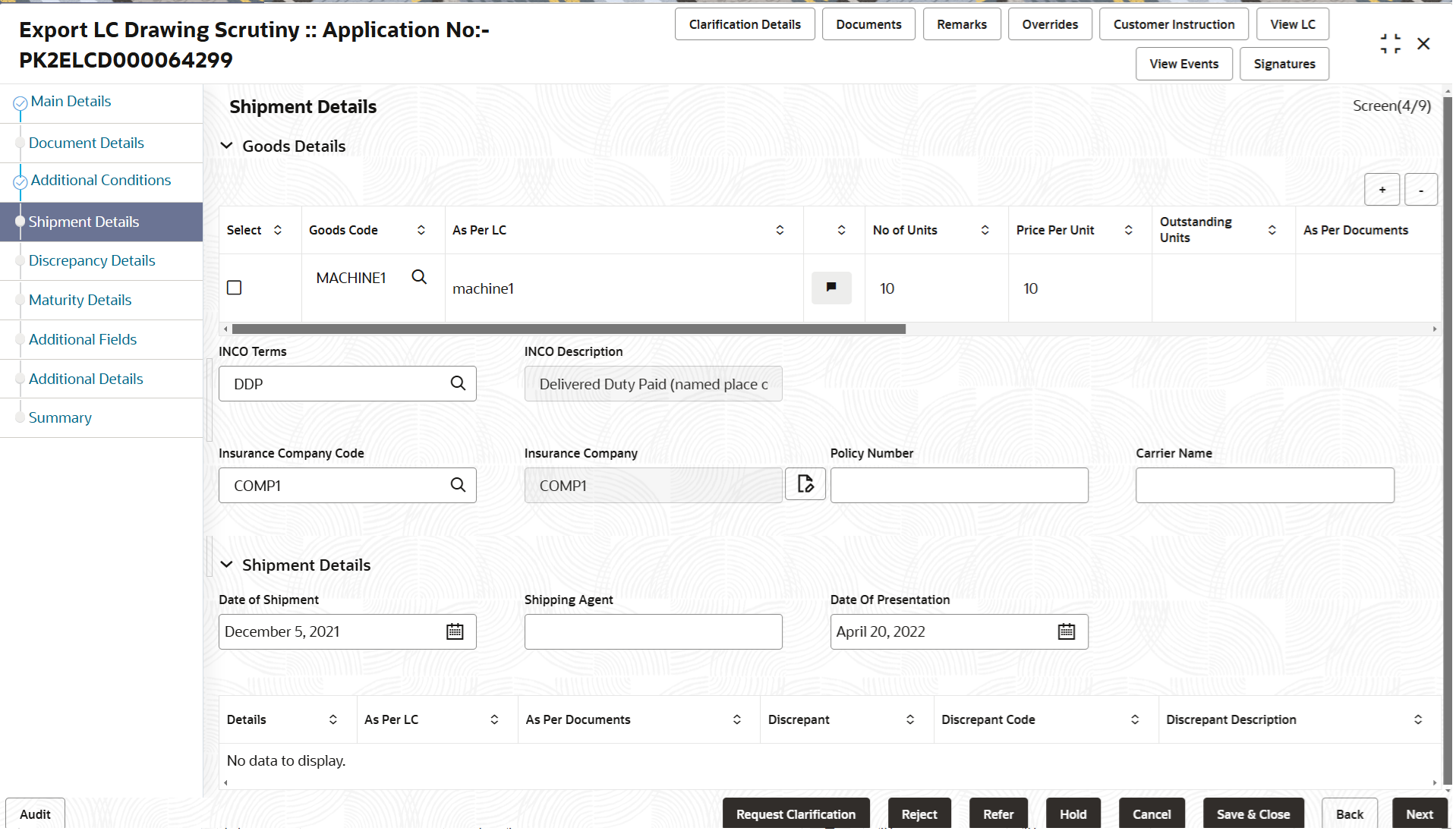Open Discrepancy Details step
Image resolution: width=1456 pixels, height=831 pixels.
[x=92, y=260]
